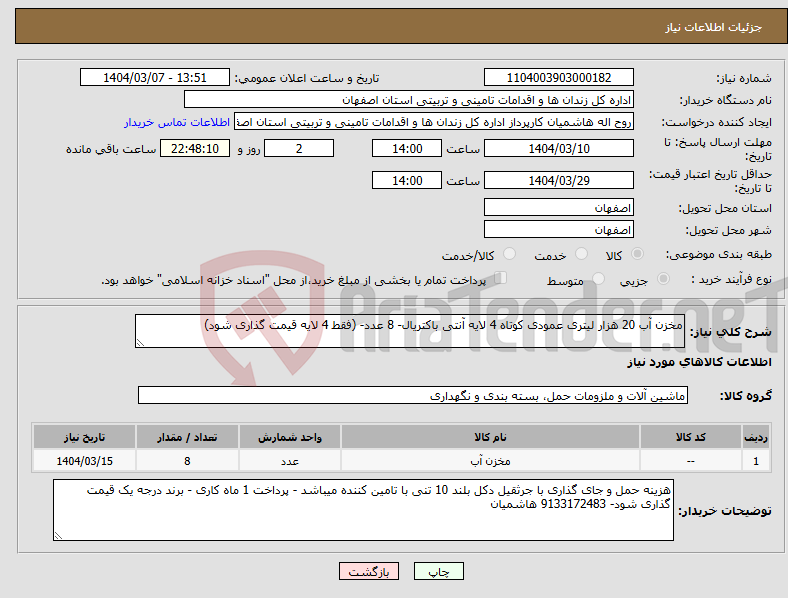Click the تعداد / مقدار column header
788x598 pixels.
tap(187, 437)
